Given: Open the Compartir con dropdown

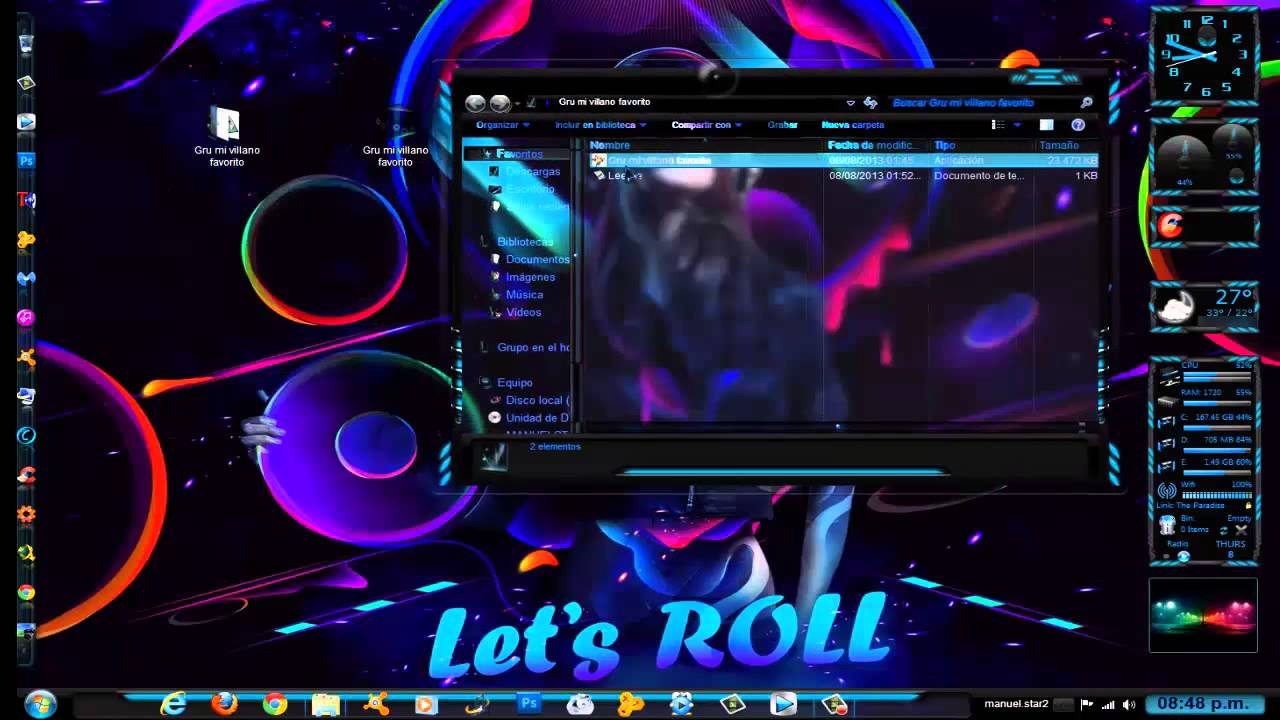Looking at the screenshot, I should coord(707,125).
